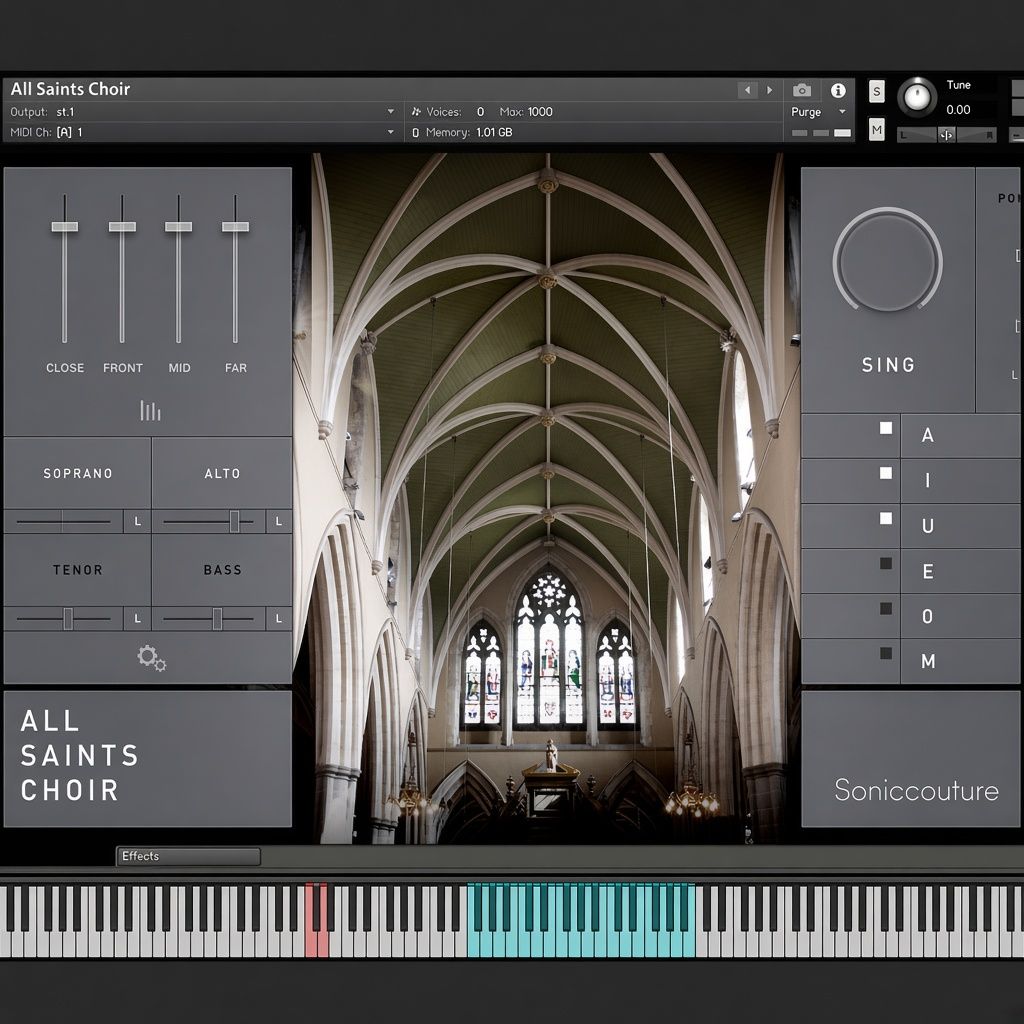The width and height of the screenshot is (1024, 1024).
Task: Click the Bass pan slider handle
Action: 217,618
